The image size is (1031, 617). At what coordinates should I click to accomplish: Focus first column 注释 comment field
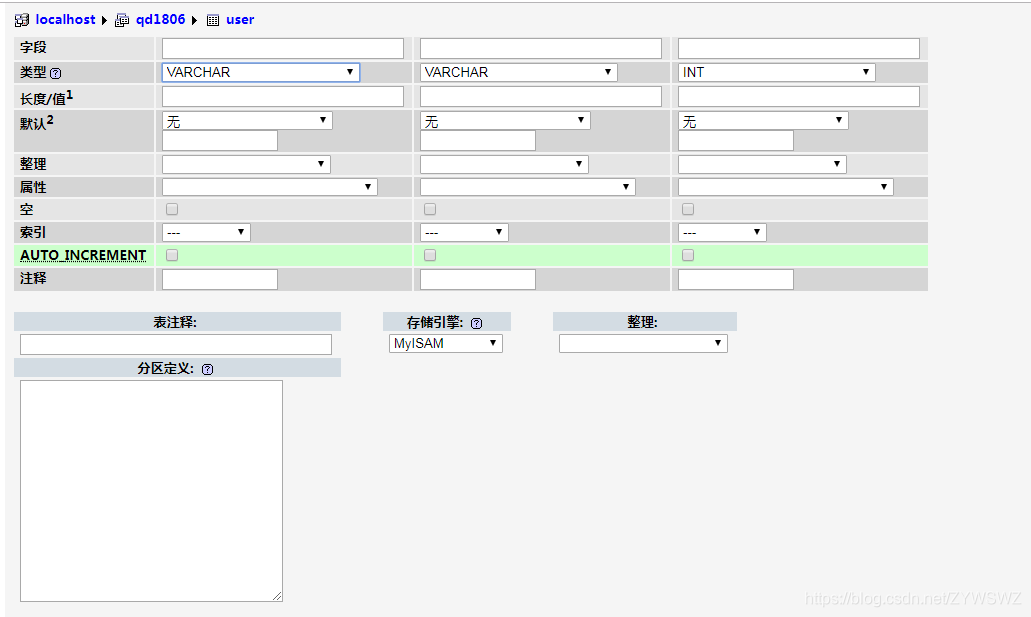(x=220, y=280)
